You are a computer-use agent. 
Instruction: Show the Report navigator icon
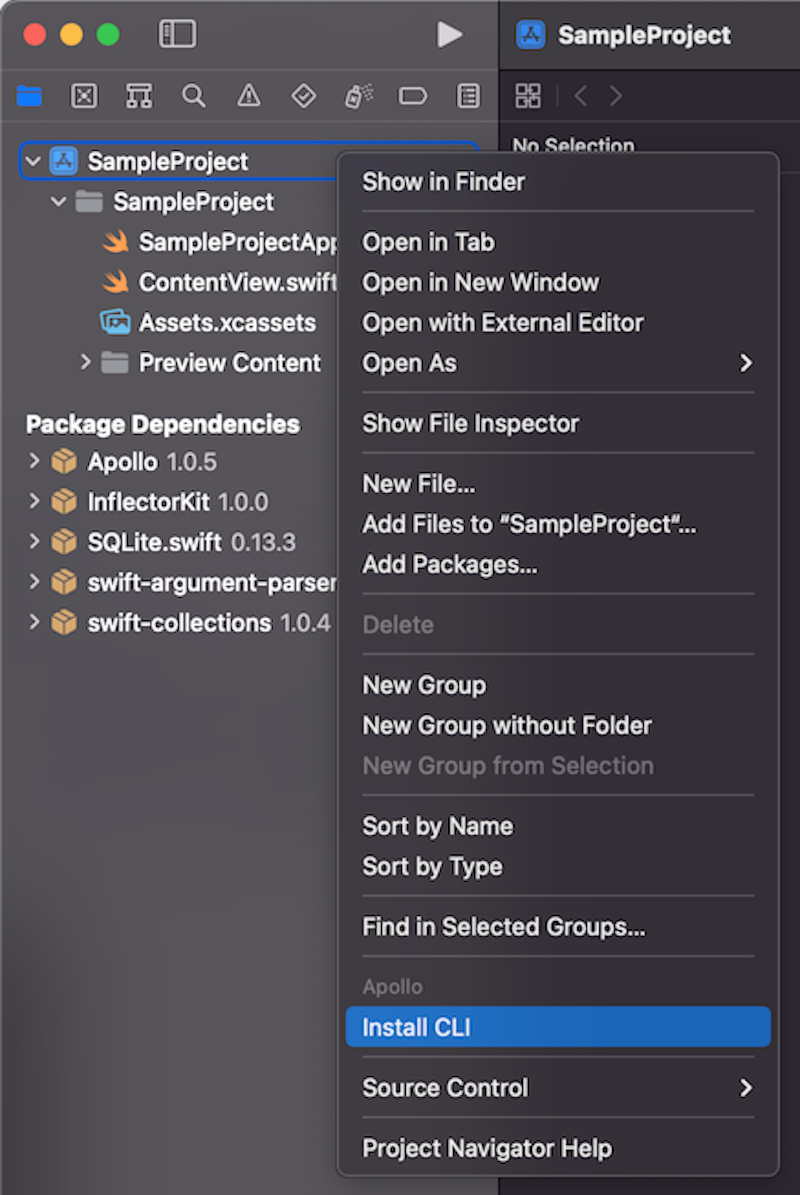click(467, 96)
